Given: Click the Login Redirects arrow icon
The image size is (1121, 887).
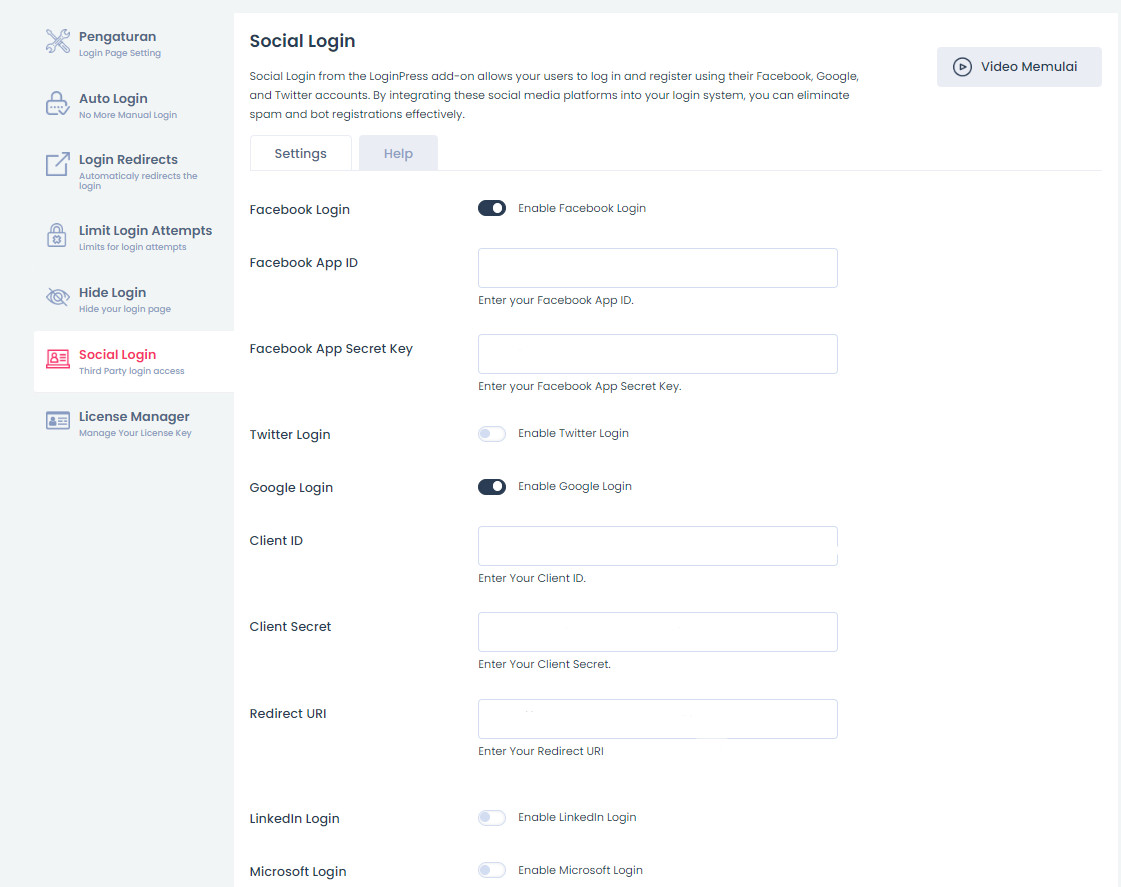Looking at the screenshot, I should pos(58,165).
